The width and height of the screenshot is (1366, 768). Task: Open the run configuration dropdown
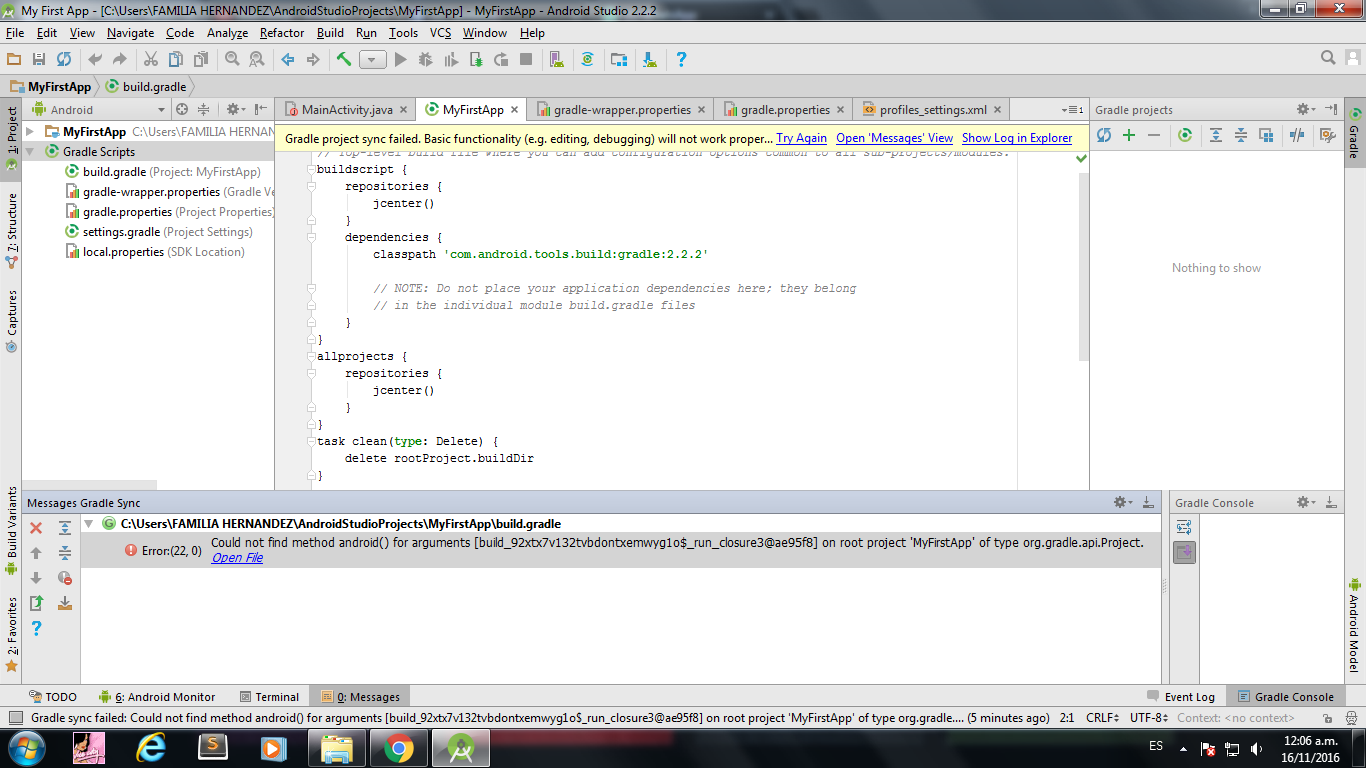[x=373, y=60]
